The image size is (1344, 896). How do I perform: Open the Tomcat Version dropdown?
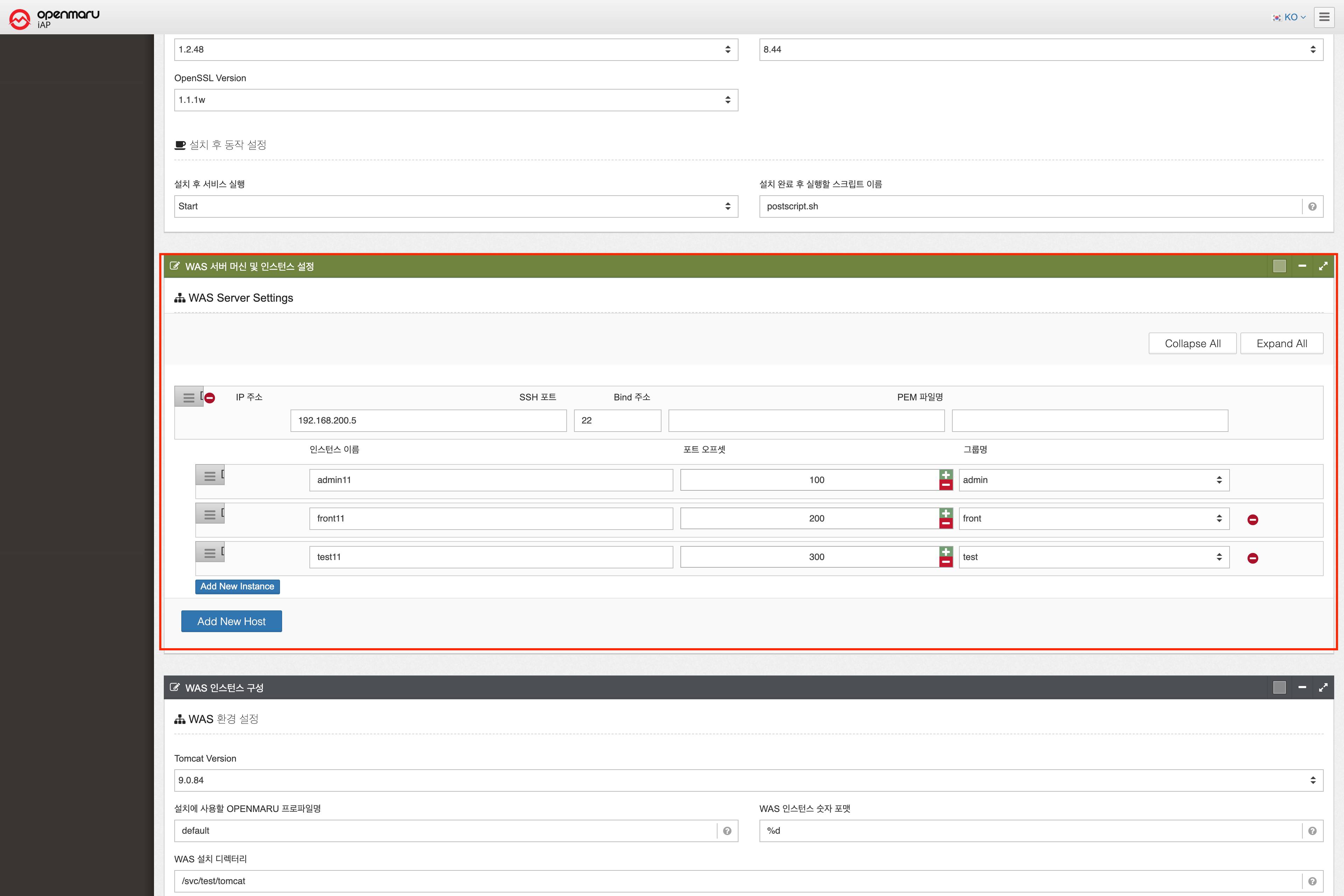[749, 780]
